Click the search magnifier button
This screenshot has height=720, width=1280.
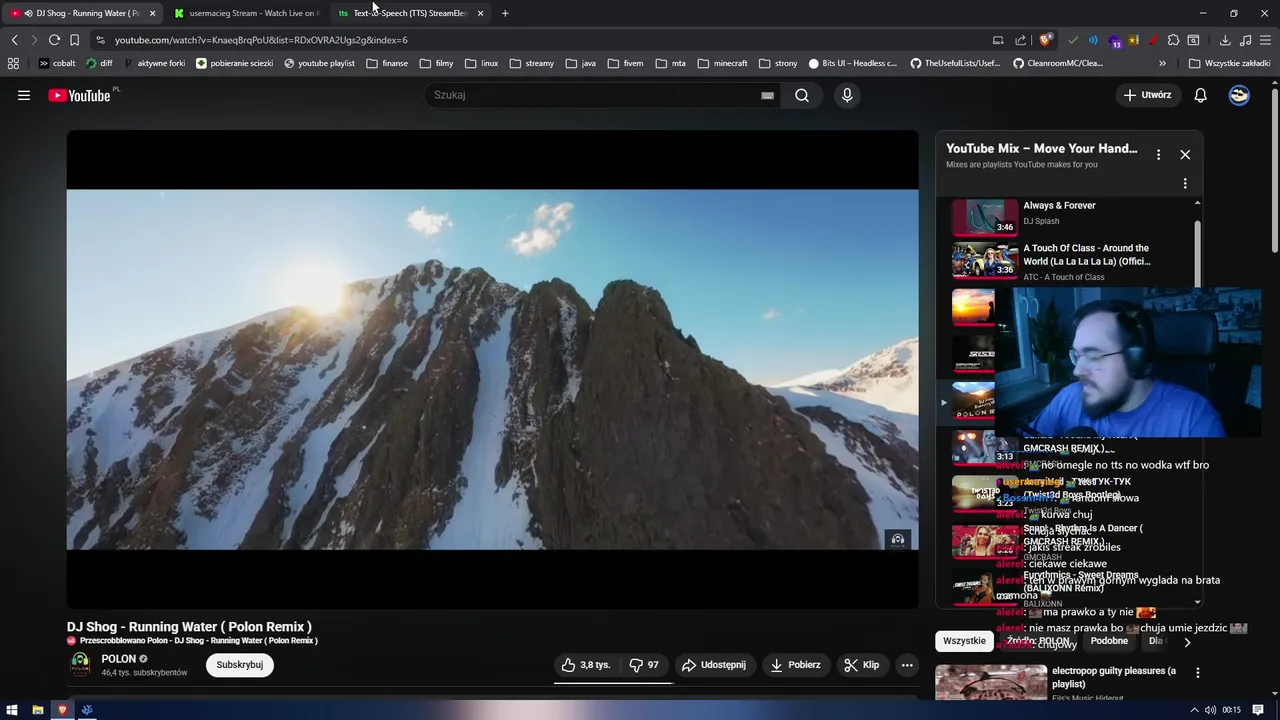click(x=802, y=95)
